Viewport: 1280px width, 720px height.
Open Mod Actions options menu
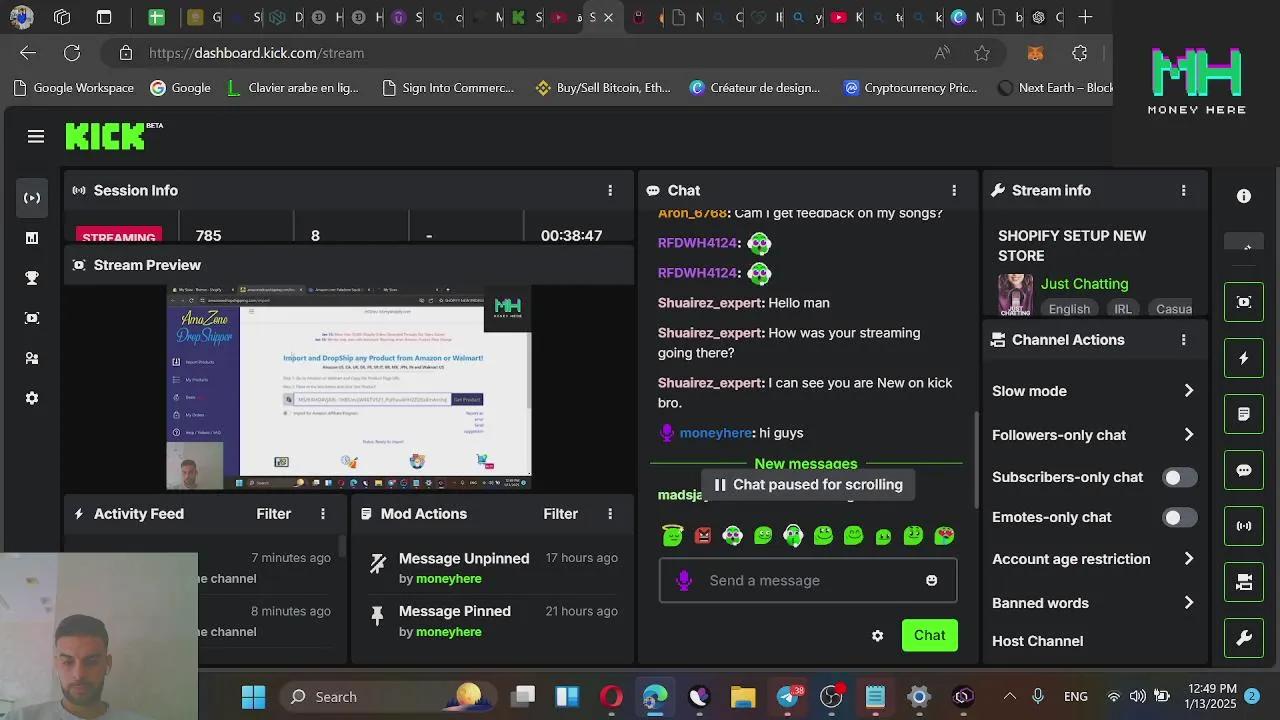610,514
